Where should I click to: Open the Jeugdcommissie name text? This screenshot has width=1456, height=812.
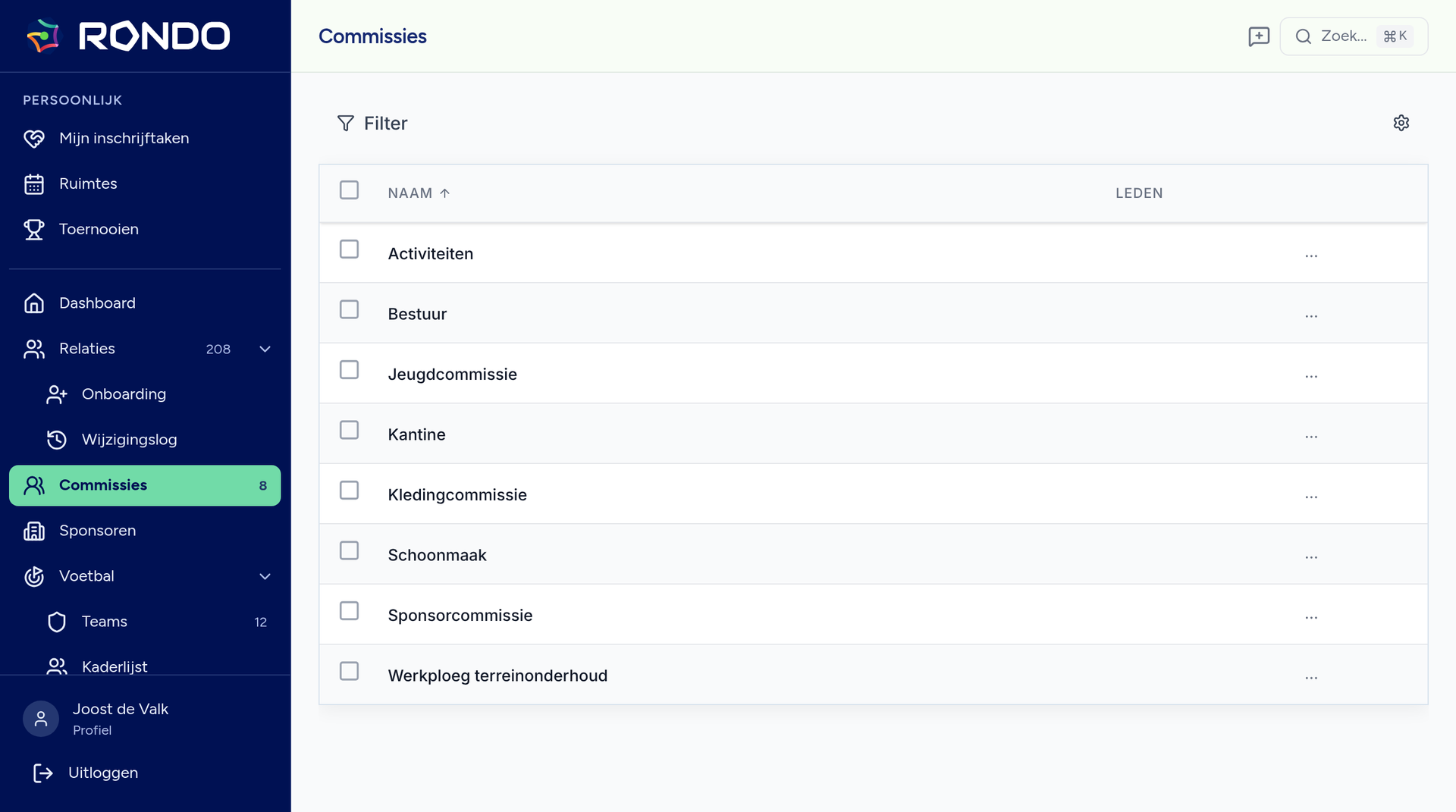453,375
